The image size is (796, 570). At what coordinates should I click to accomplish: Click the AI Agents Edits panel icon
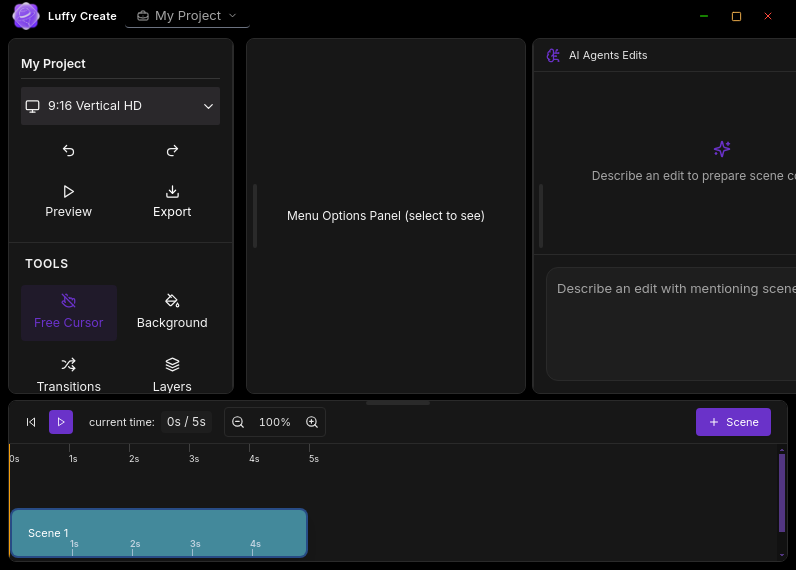[x=553, y=55]
